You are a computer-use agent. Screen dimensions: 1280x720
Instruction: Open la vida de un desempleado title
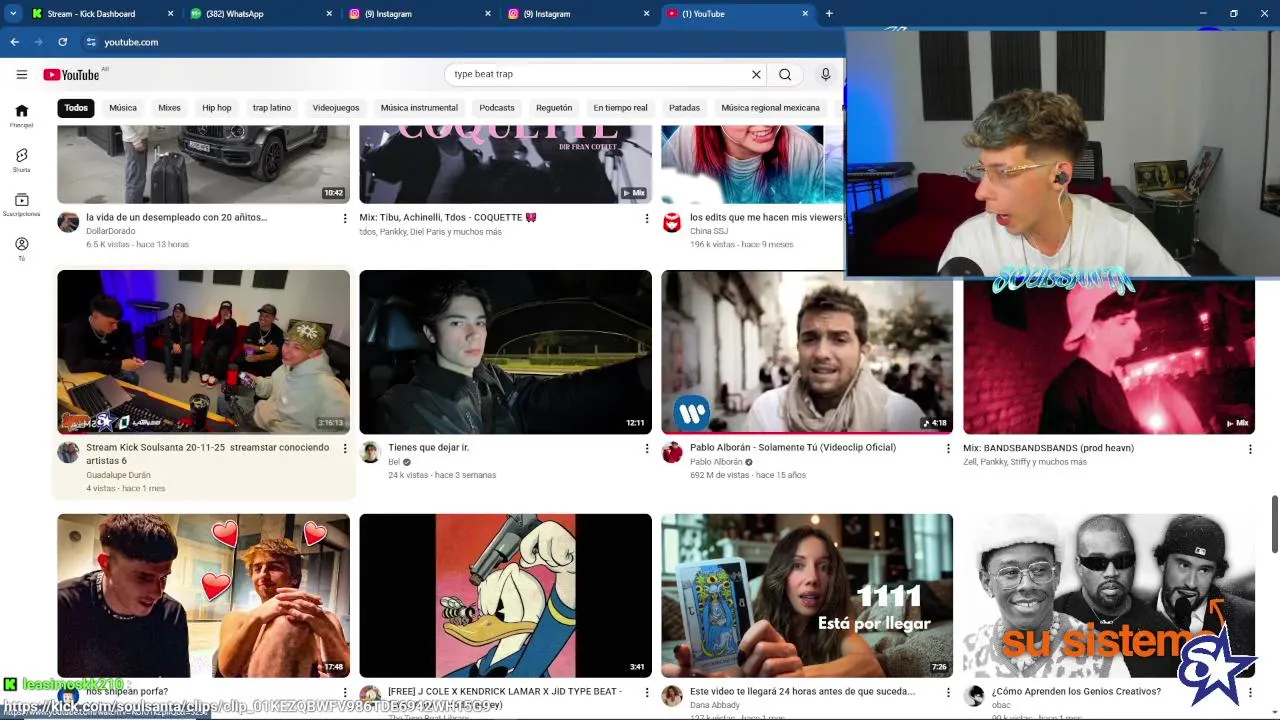coord(176,217)
